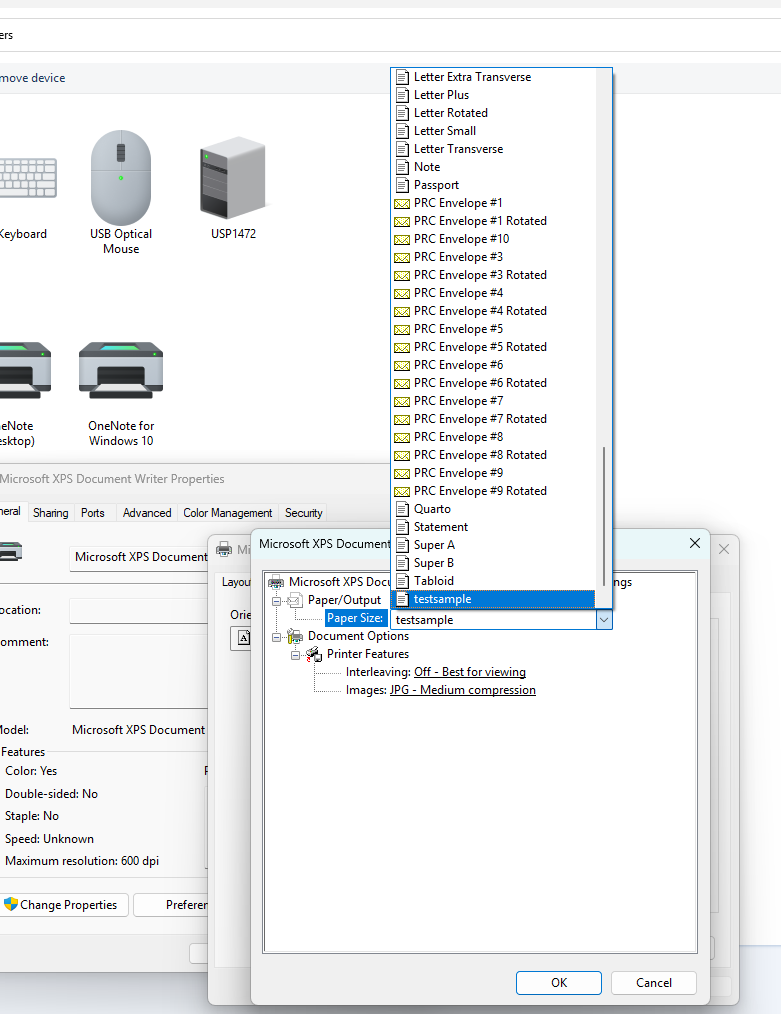Image resolution: width=781 pixels, height=1014 pixels.
Task: Click the Printer Features tree icon
Action: (314, 654)
